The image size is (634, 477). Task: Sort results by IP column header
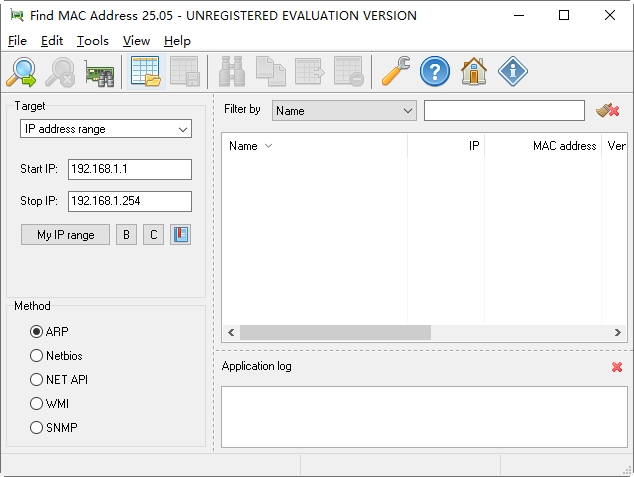(x=446, y=146)
